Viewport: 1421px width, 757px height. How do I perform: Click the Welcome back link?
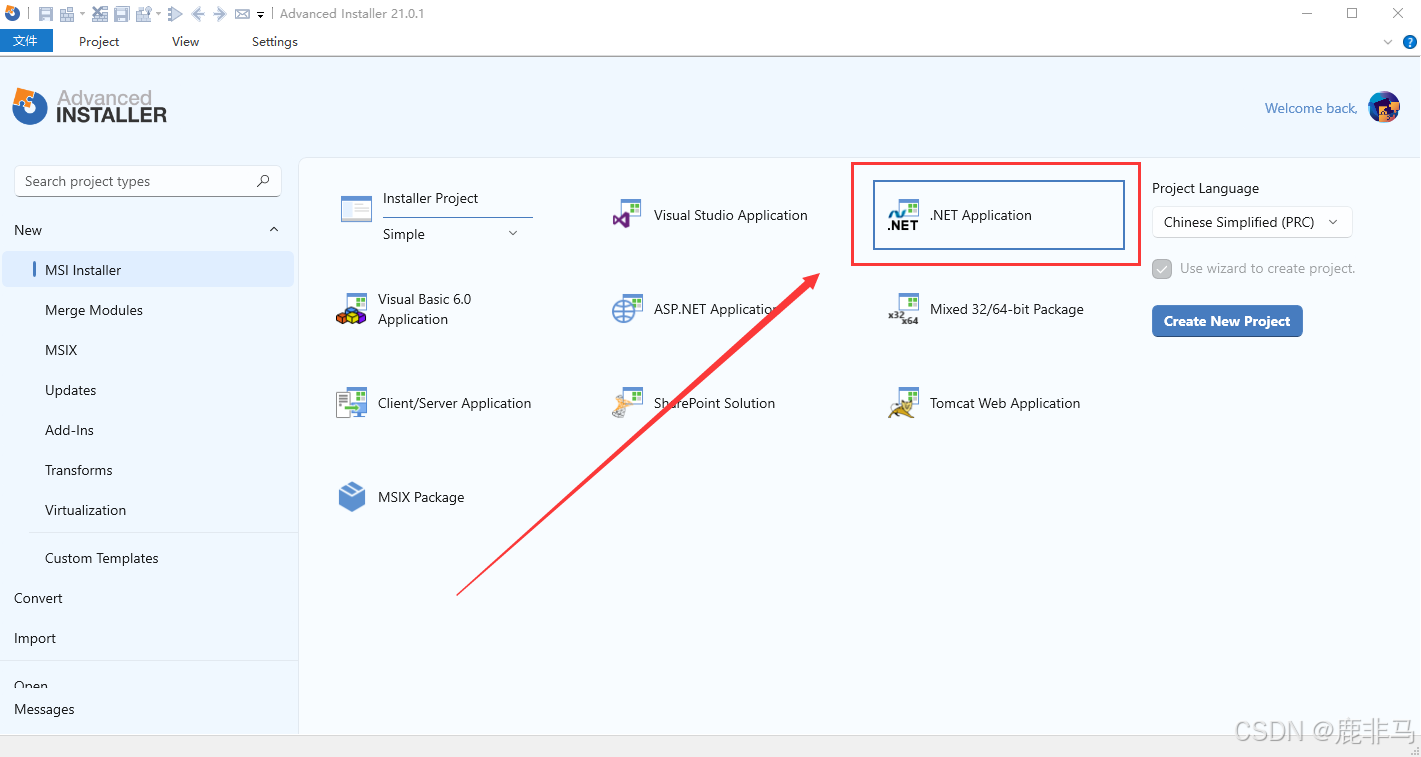[x=1311, y=108]
